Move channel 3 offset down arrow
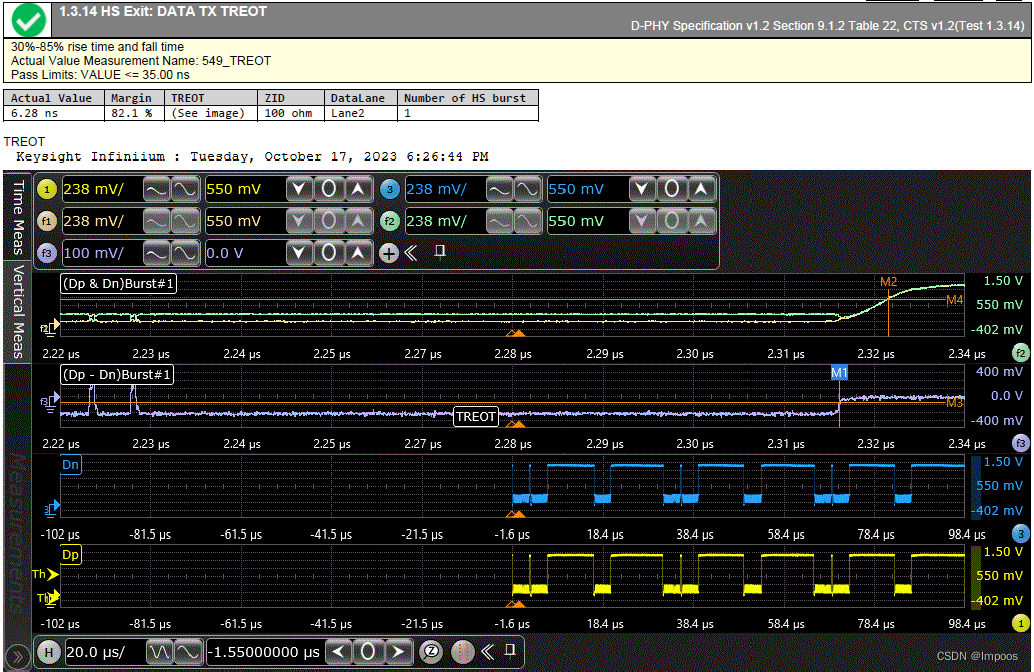This screenshot has height=672, width=1034. tap(642, 190)
